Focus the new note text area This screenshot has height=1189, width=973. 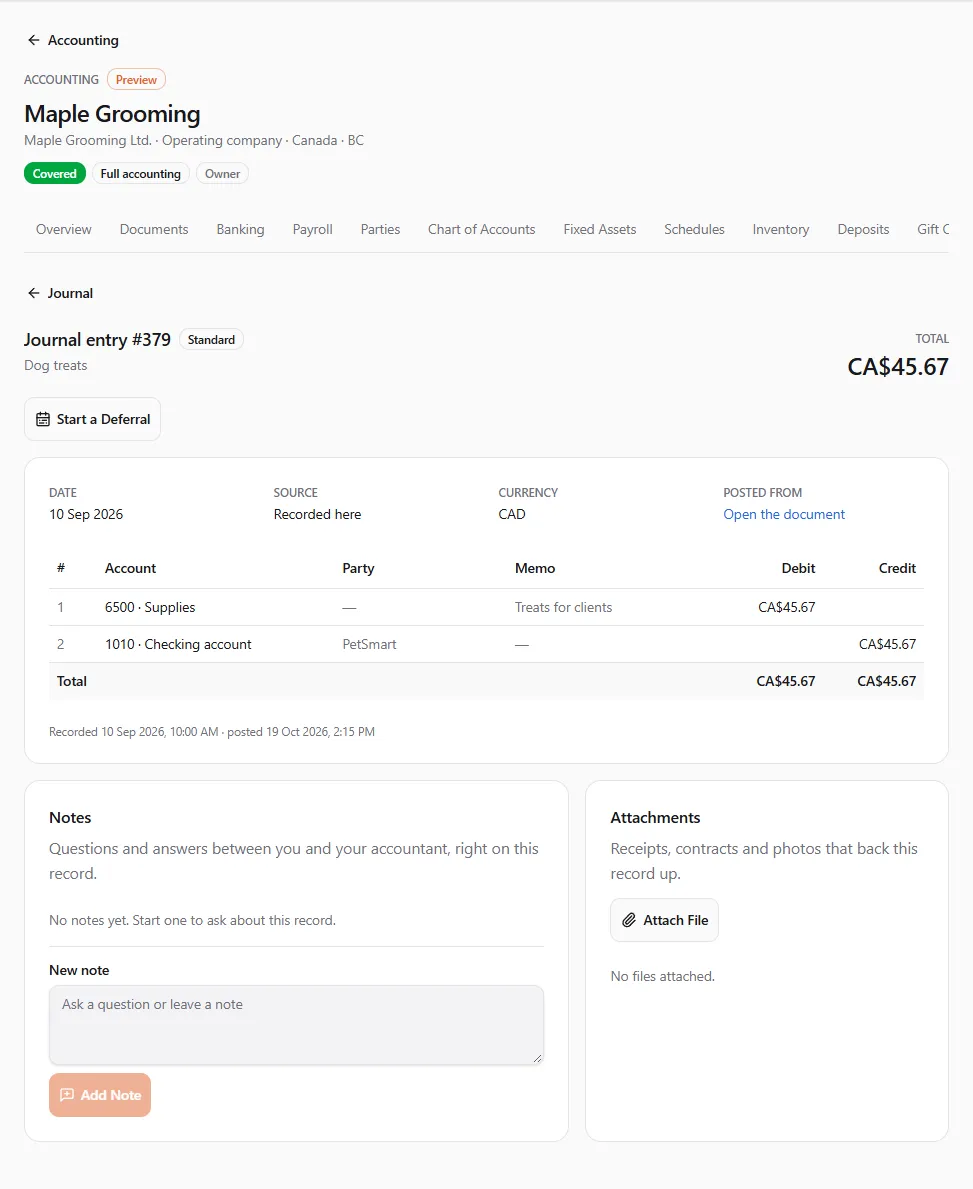(297, 1025)
